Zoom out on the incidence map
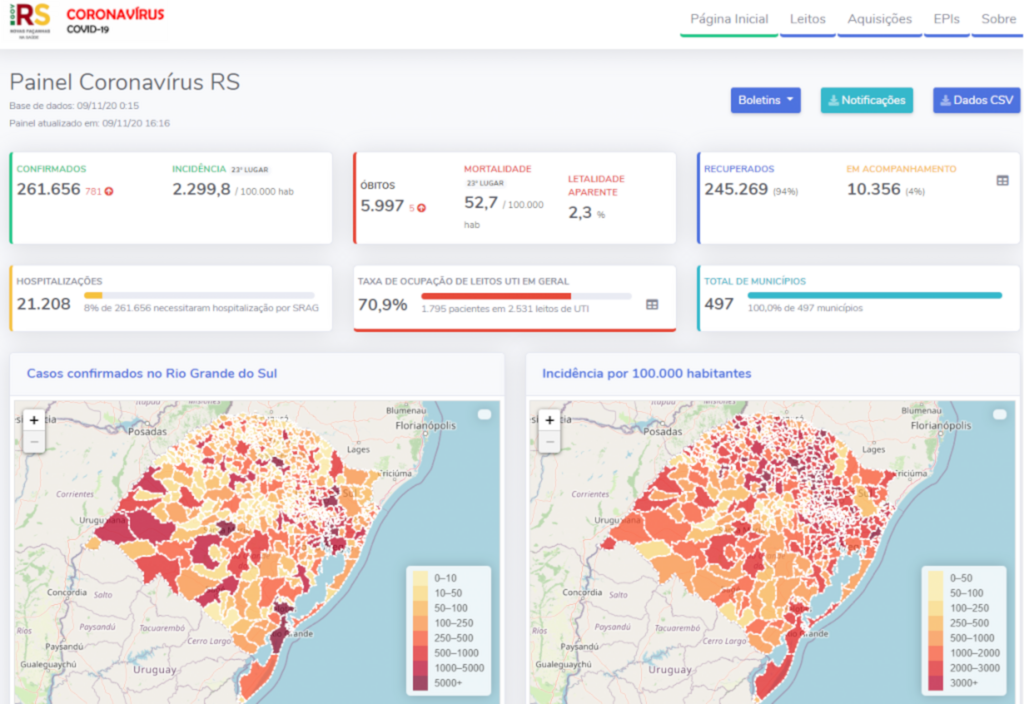 (549, 441)
